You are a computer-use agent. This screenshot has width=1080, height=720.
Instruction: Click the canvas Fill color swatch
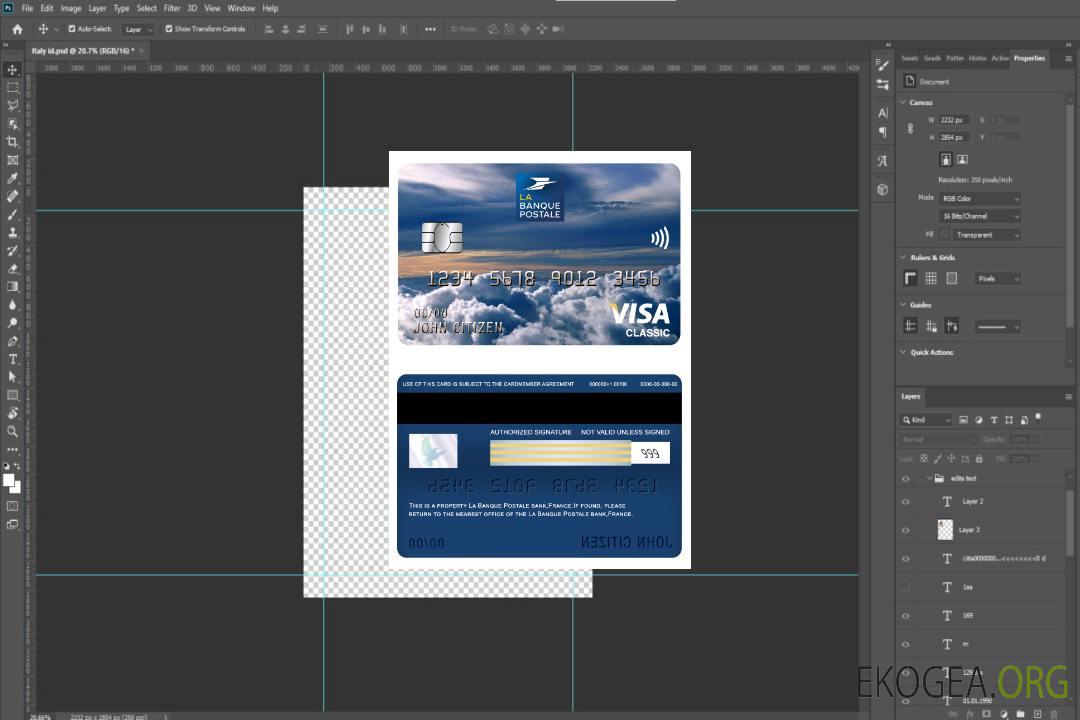(x=944, y=235)
